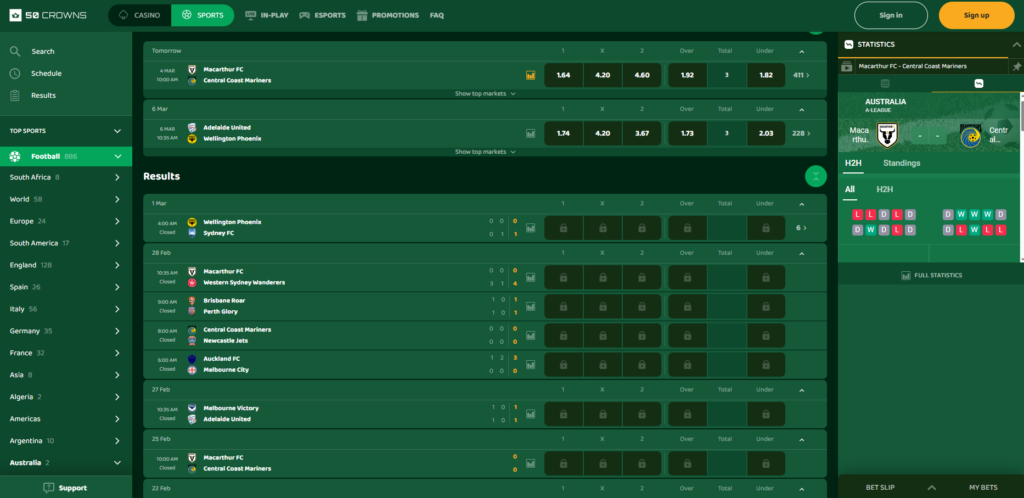Screen dimensions: 1024x498
Task: Open the Esports menu
Action: click(x=324, y=15)
